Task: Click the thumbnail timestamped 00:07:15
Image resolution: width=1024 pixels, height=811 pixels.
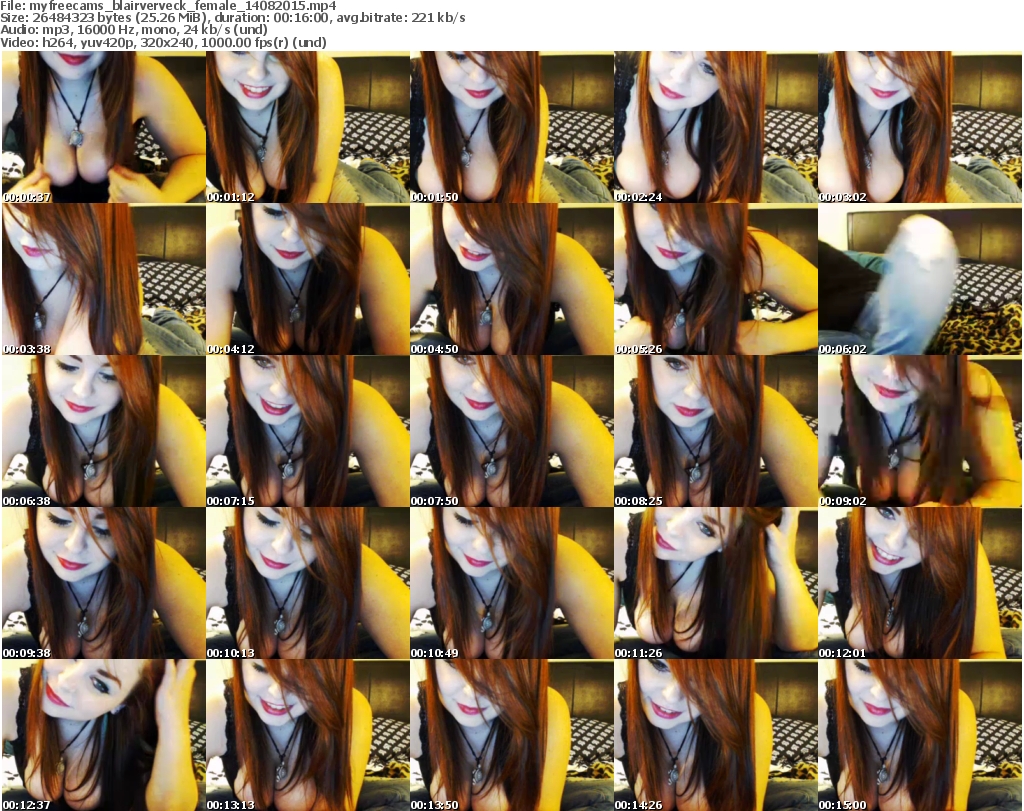Action: click(x=308, y=431)
